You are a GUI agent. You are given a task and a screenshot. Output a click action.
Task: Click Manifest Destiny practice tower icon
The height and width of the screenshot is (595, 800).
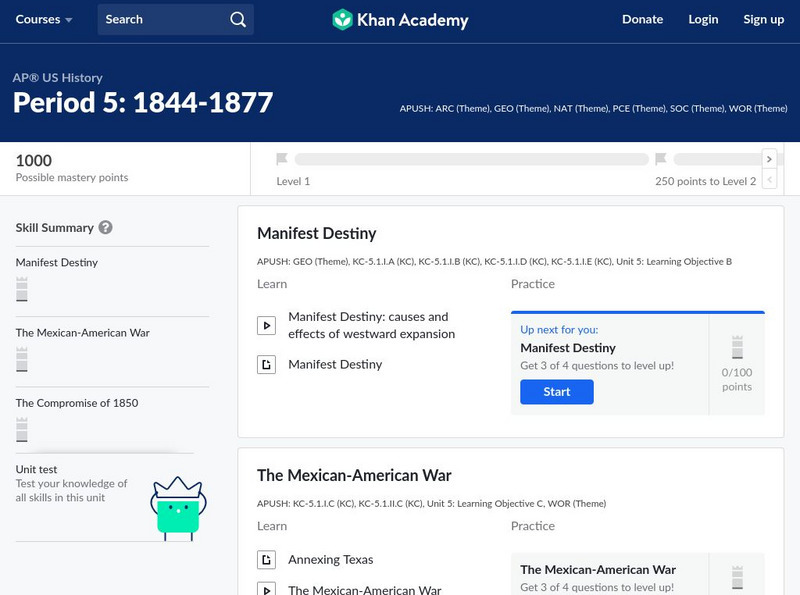(x=737, y=348)
